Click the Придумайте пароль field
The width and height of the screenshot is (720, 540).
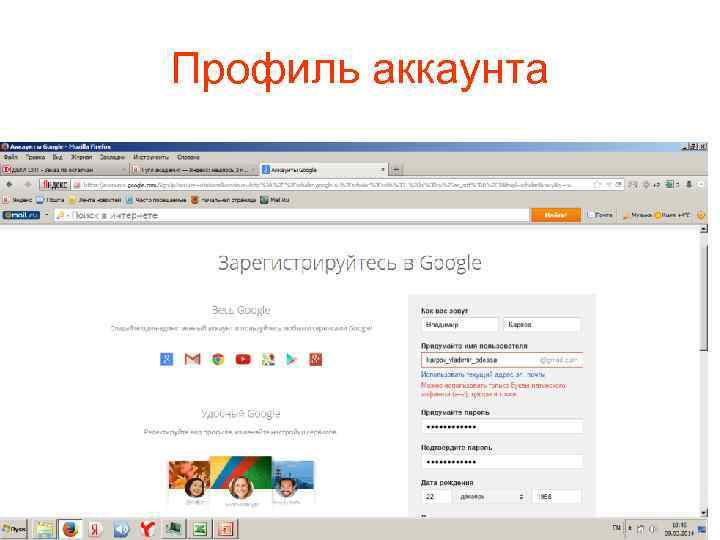pos(502,427)
